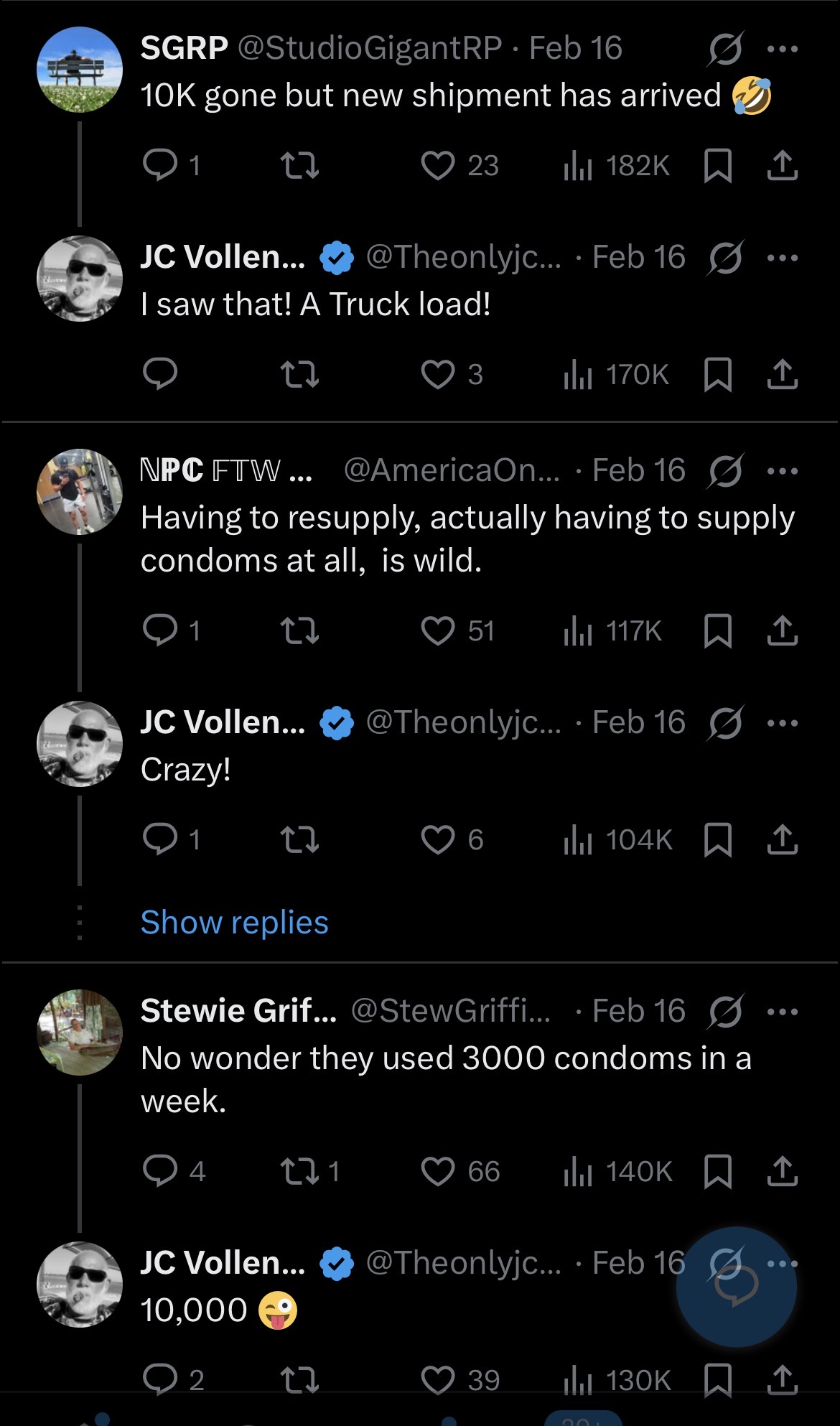The width and height of the screenshot is (840, 1426).
Task: Open @StudioGigantRP profile handle
Action: [369, 48]
